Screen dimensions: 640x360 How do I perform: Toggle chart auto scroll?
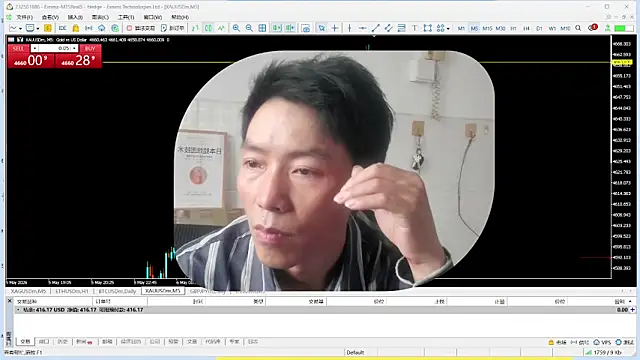[277, 28]
